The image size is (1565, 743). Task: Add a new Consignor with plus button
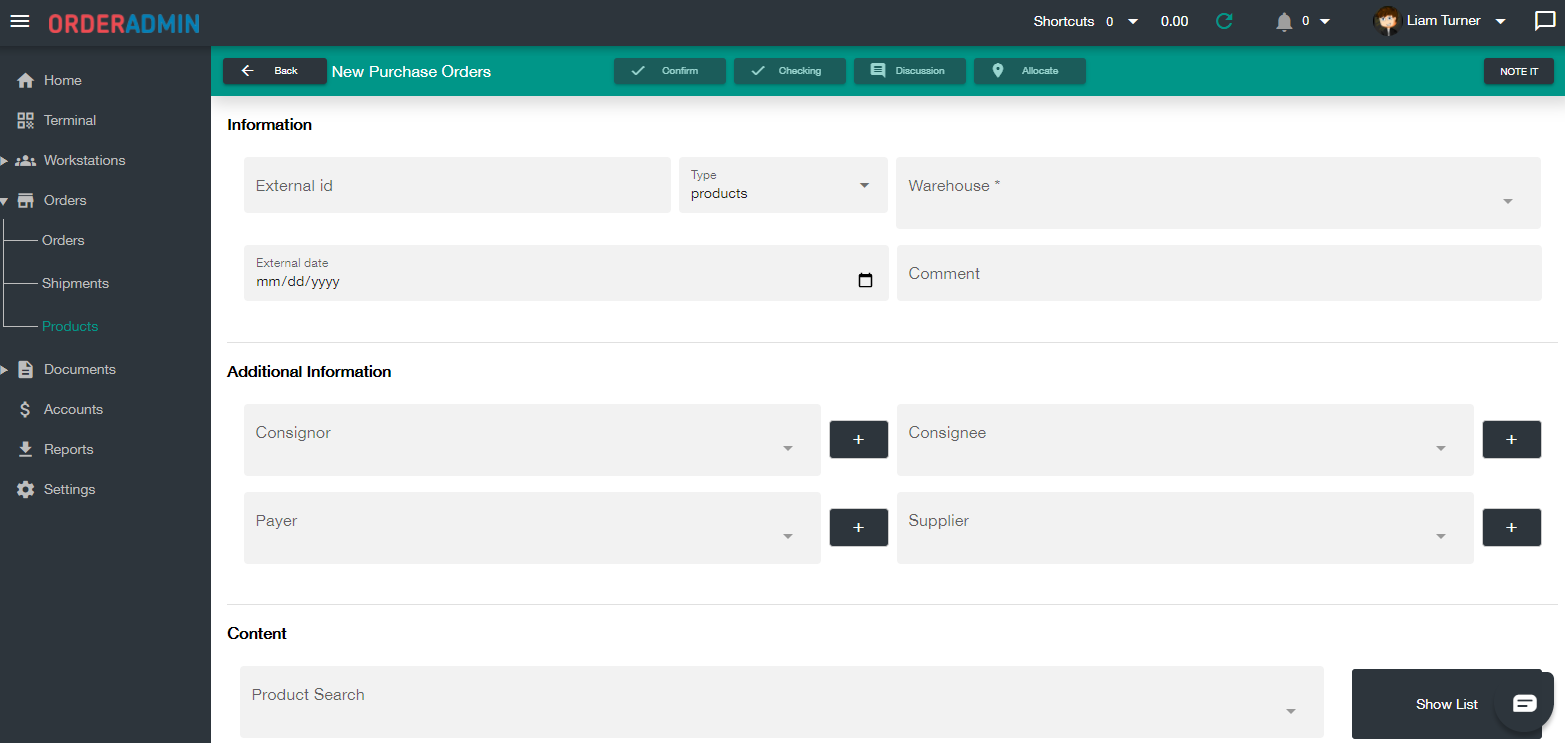tap(859, 440)
